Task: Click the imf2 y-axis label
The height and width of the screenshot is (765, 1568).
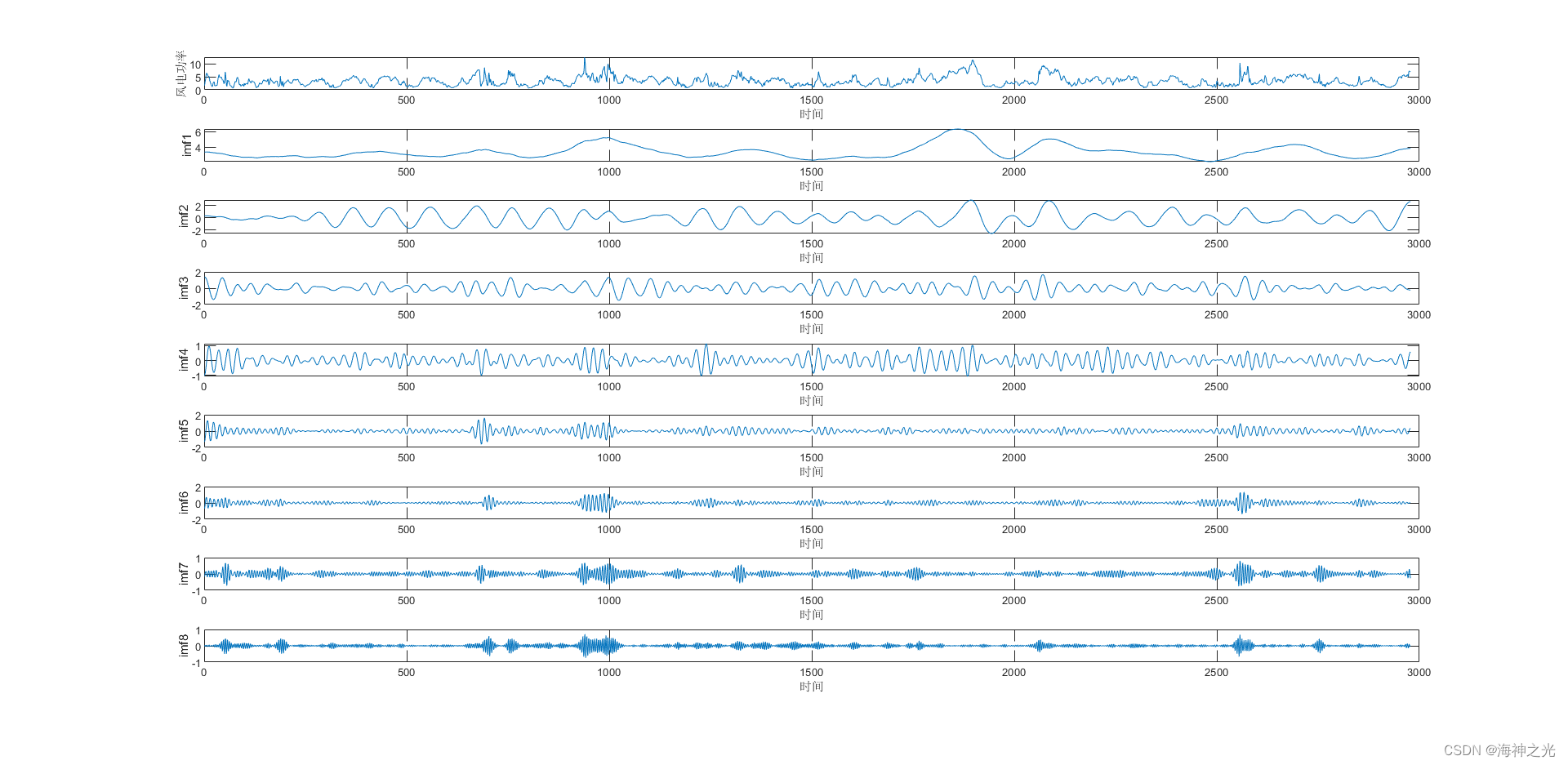Action: (184, 216)
